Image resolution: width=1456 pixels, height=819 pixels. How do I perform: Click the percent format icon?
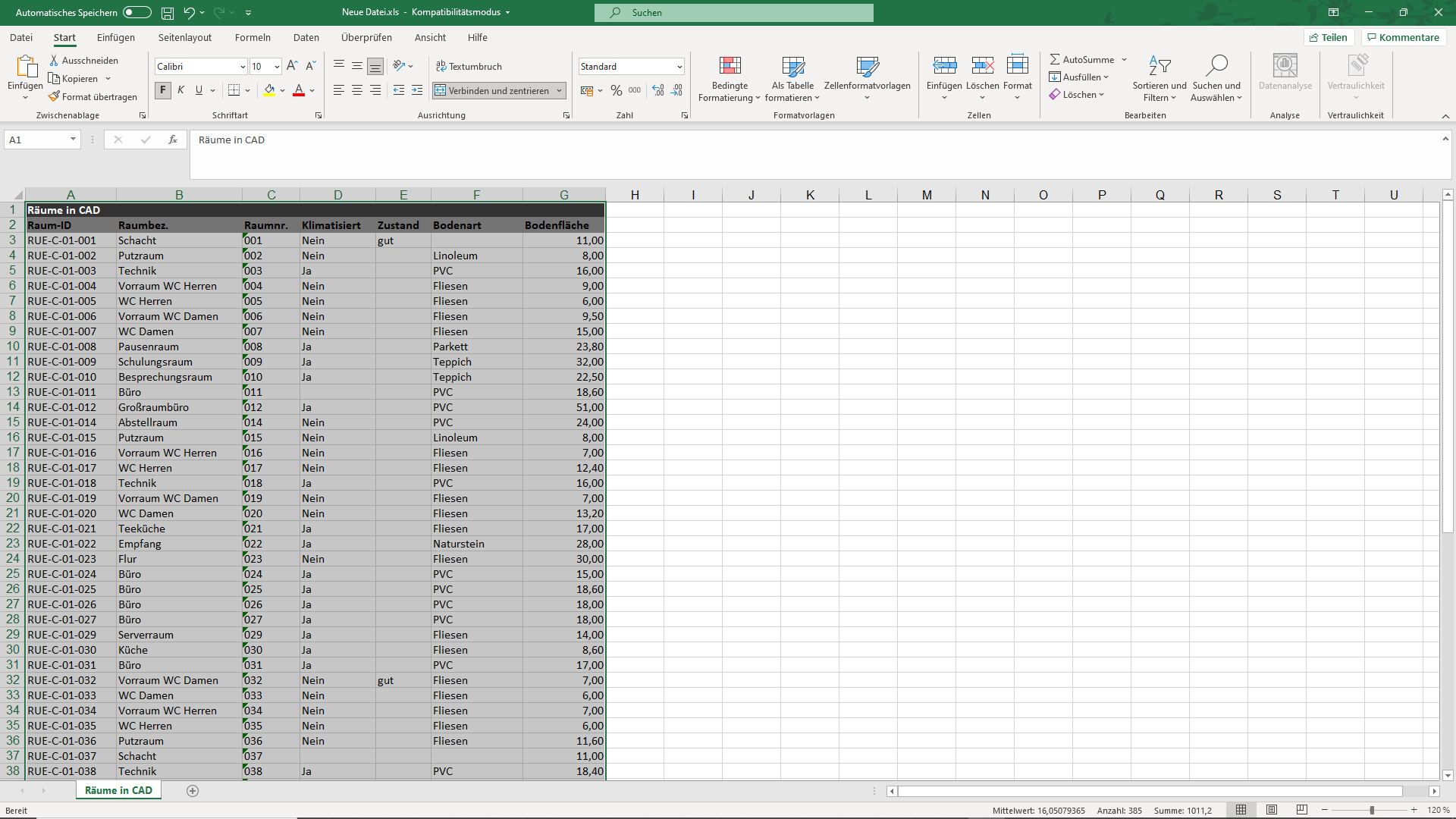click(617, 91)
